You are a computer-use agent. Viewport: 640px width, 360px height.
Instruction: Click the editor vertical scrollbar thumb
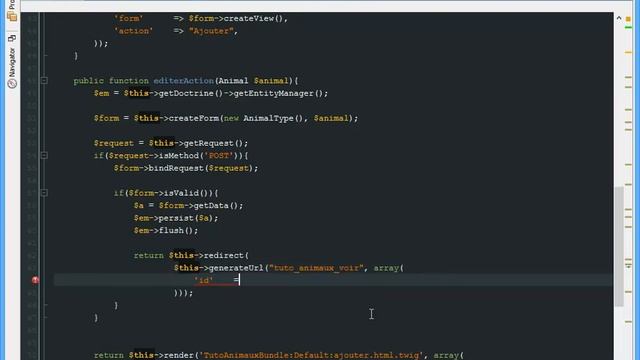point(619,246)
